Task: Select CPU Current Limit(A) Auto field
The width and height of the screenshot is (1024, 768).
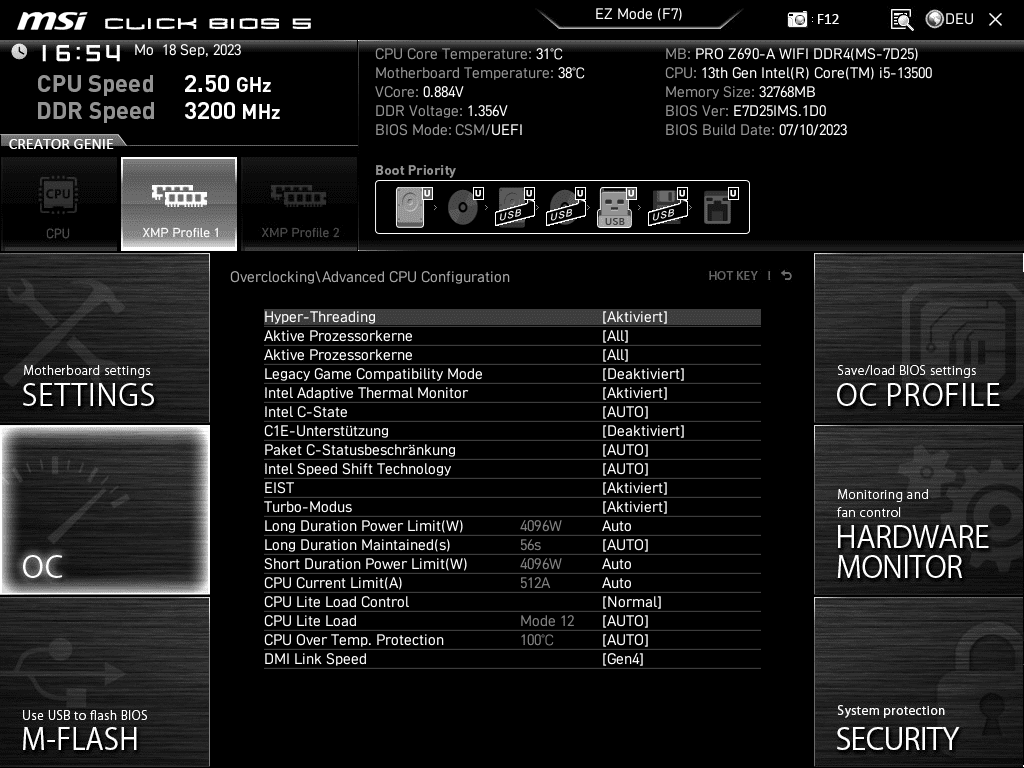Action: [512, 583]
